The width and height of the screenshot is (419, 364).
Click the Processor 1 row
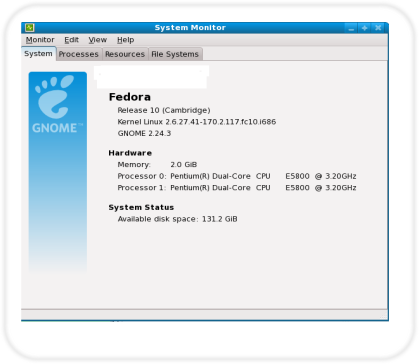pos(237,188)
